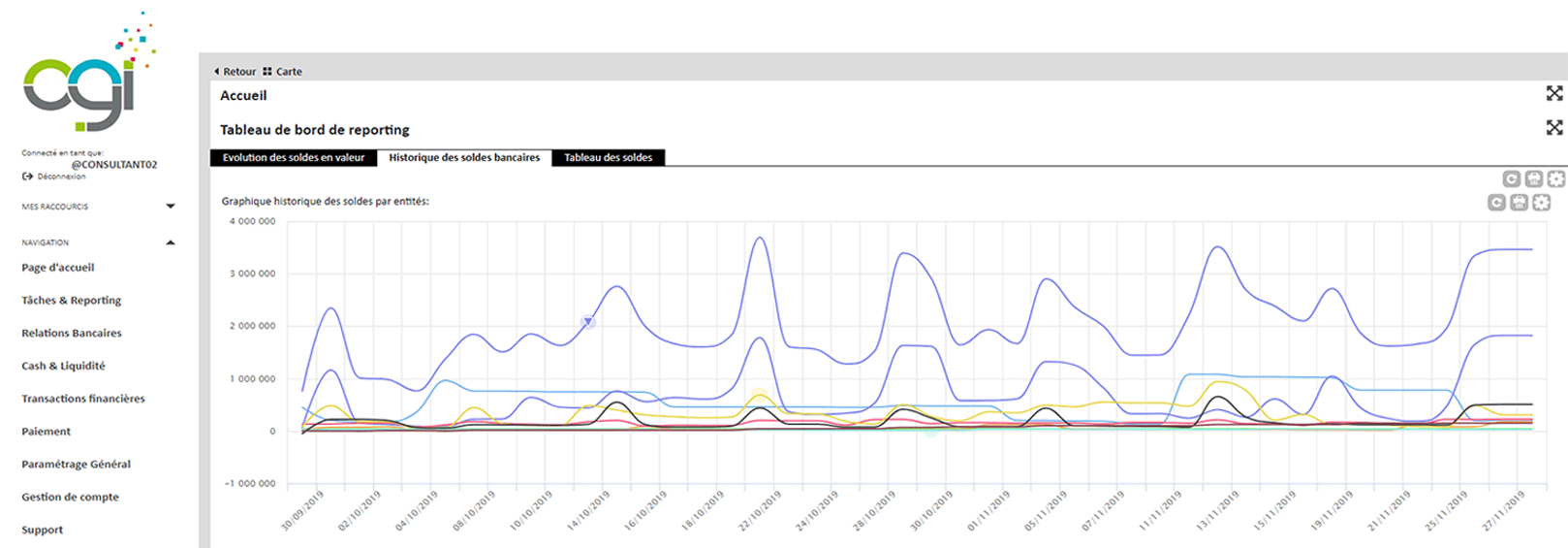Print the chart using lower printer icon

tap(1519, 202)
